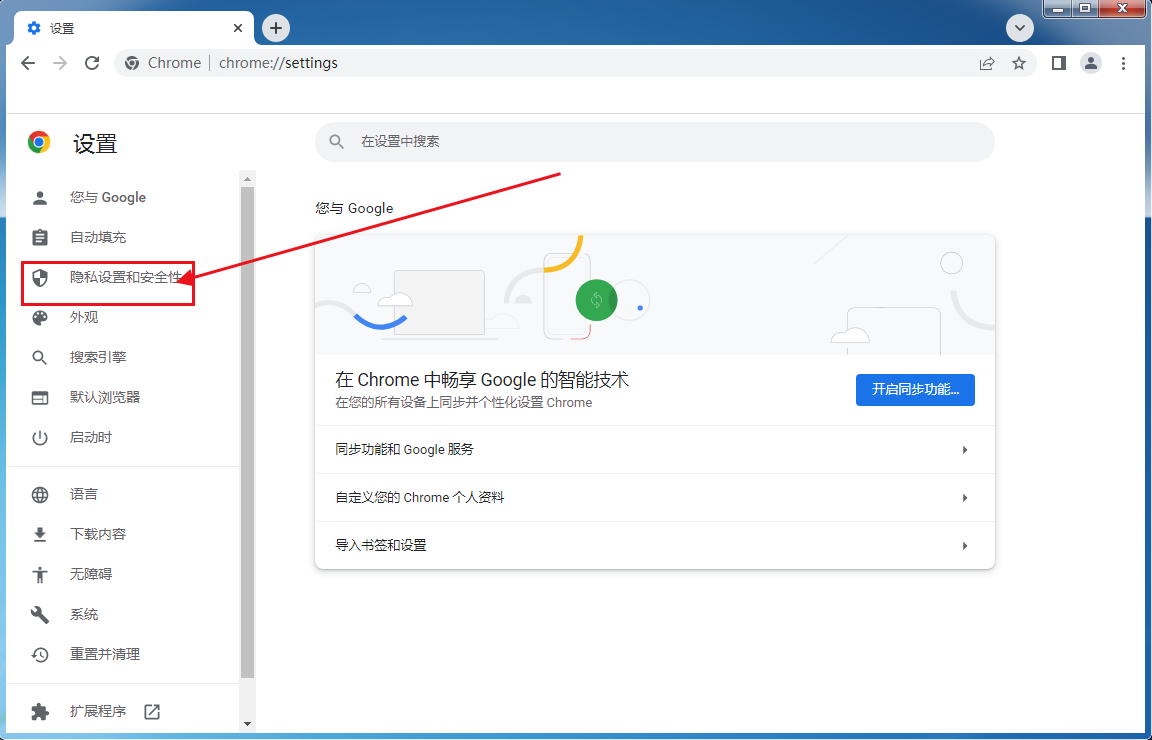This screenshot has height=740, width=1152.
Task: Click the 在设置中搜索 search field
Action: coord(655,142)
